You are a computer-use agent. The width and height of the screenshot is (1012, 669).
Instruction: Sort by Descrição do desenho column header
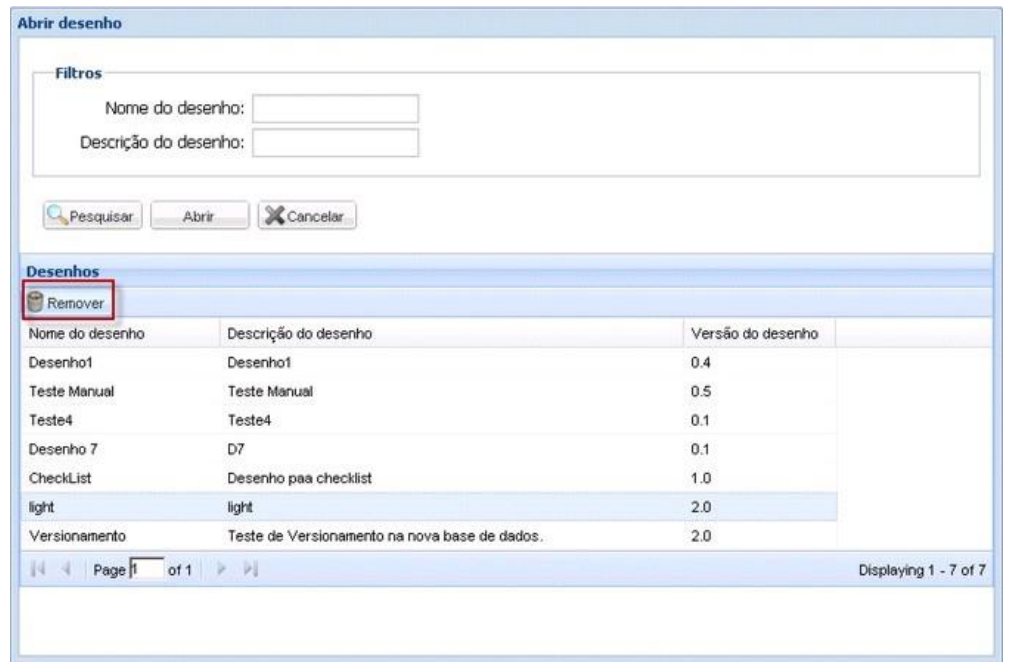coord(292,333)
